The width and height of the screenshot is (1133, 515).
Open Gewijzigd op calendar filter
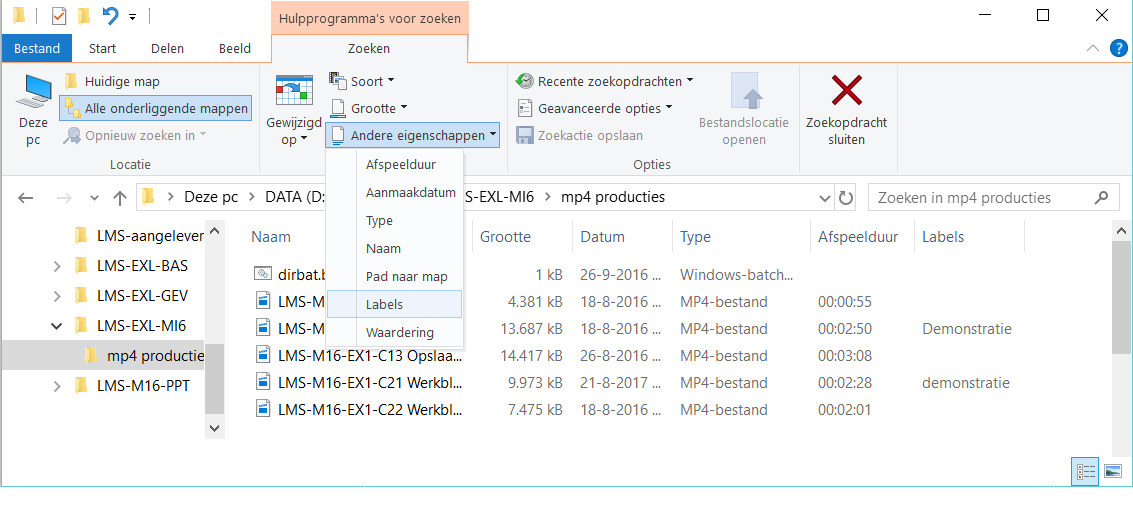[293, 110]
